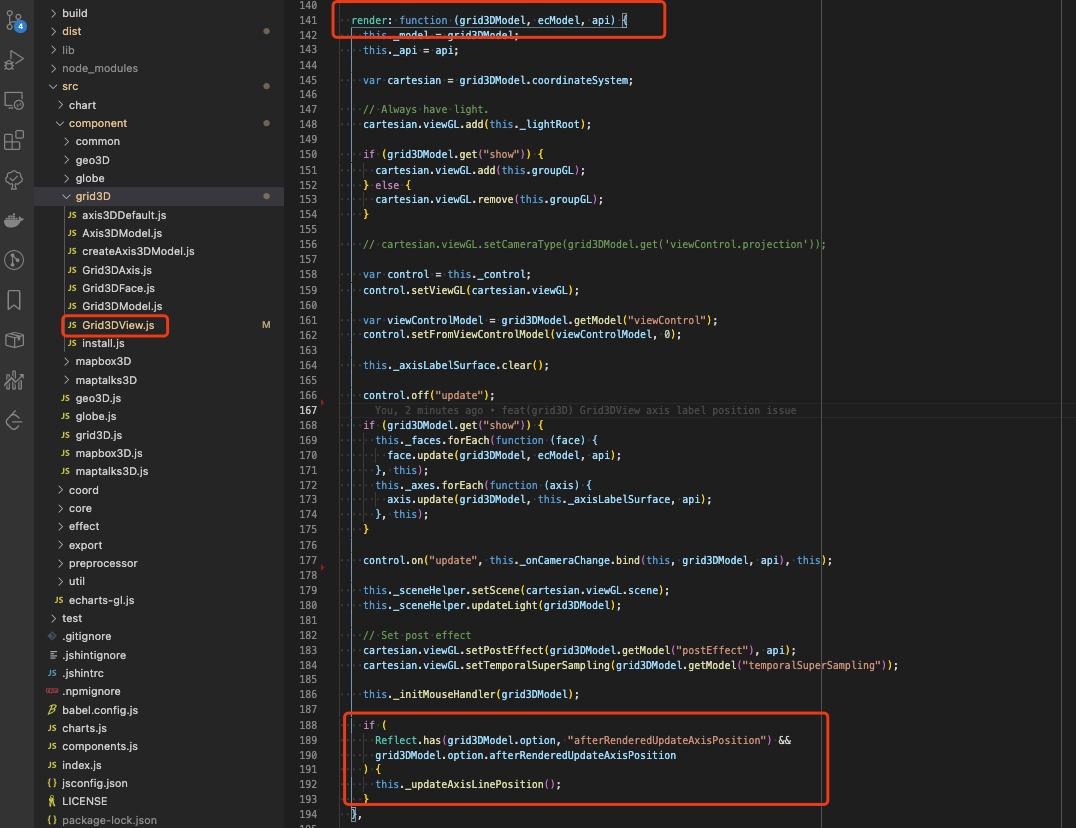Screen dimensions: 1076x828
Task: Open the Docker whale view
Action: [14, 220]
